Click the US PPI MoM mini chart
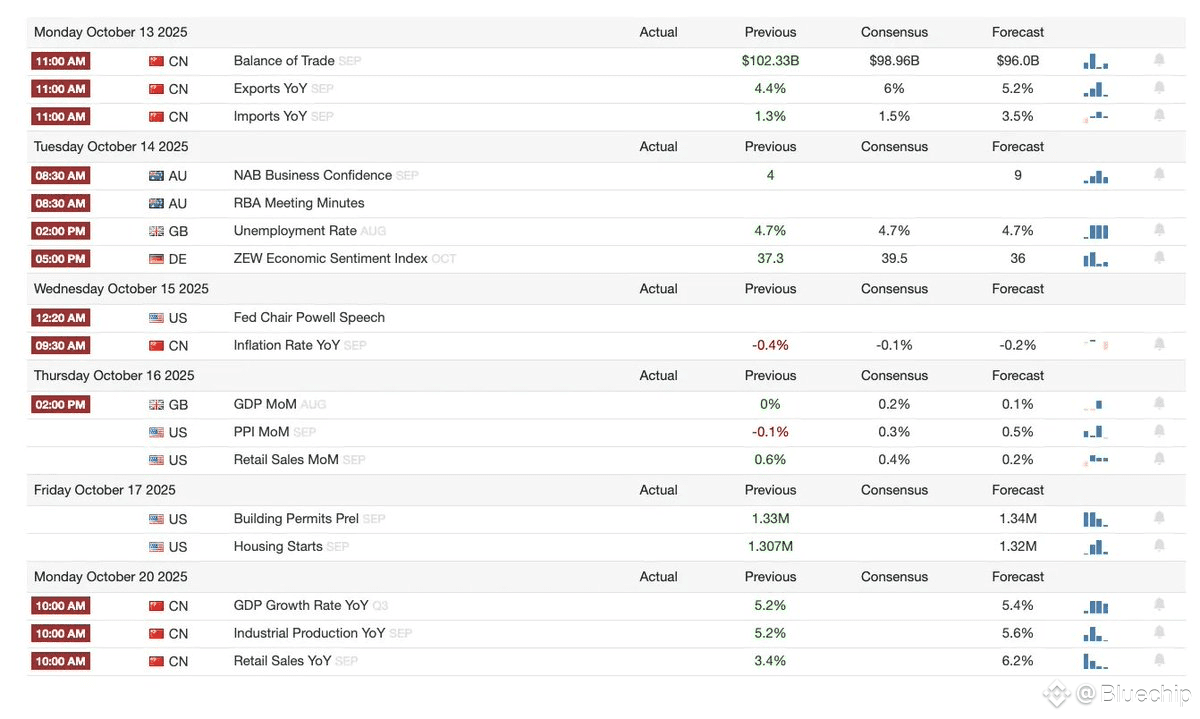The width and height of the screenshot is (1200, 719). [x=1095, y=432]
